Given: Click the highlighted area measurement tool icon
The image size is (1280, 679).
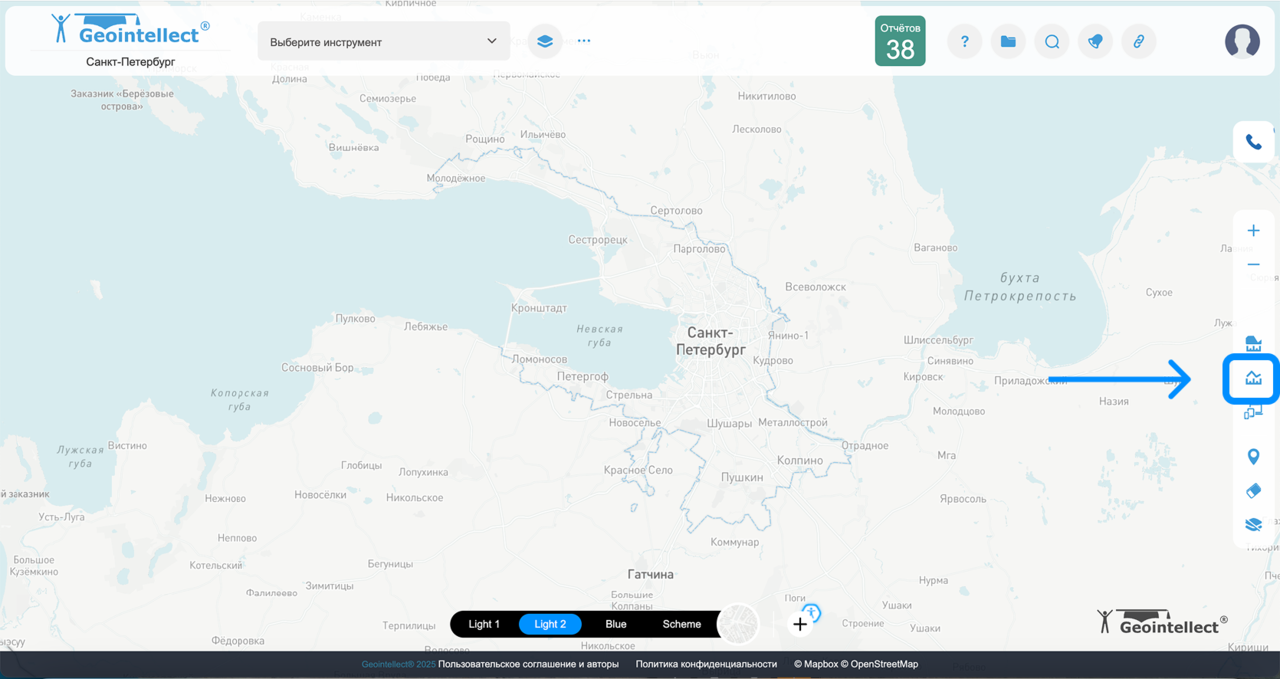Looking at the screenshot, I should pos(1252,378).
